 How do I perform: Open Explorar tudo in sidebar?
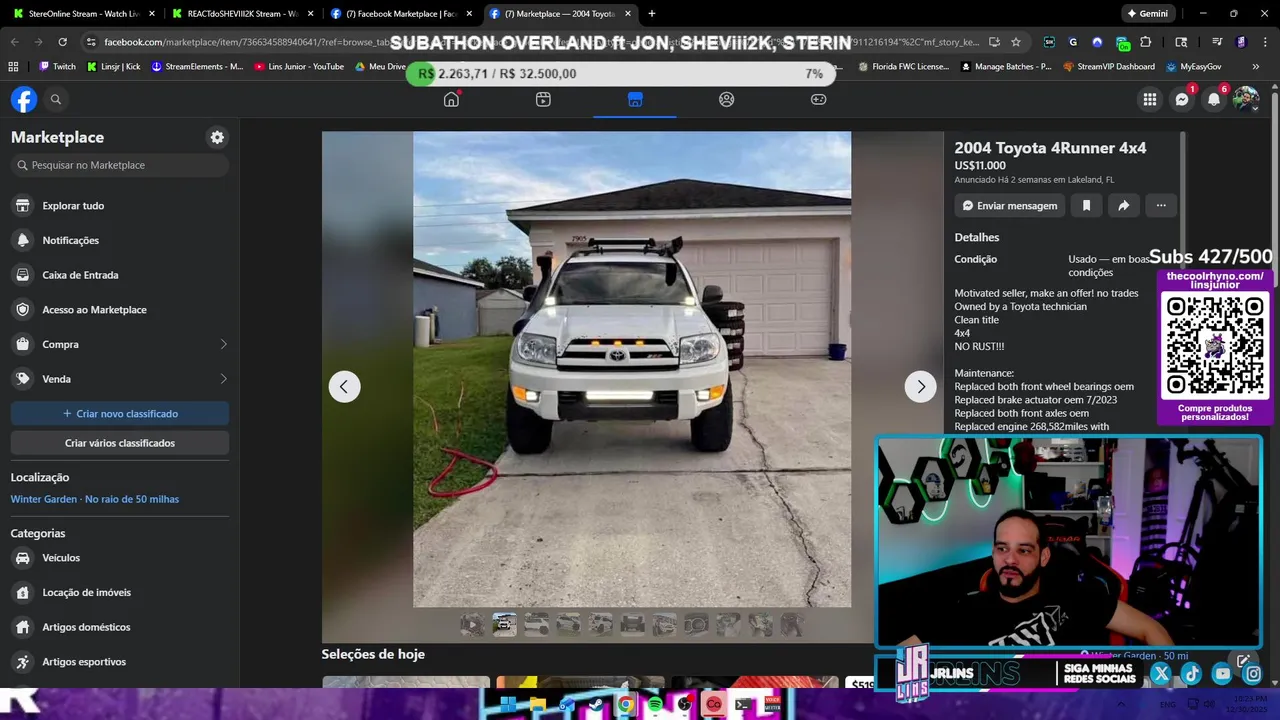(120, 205)
